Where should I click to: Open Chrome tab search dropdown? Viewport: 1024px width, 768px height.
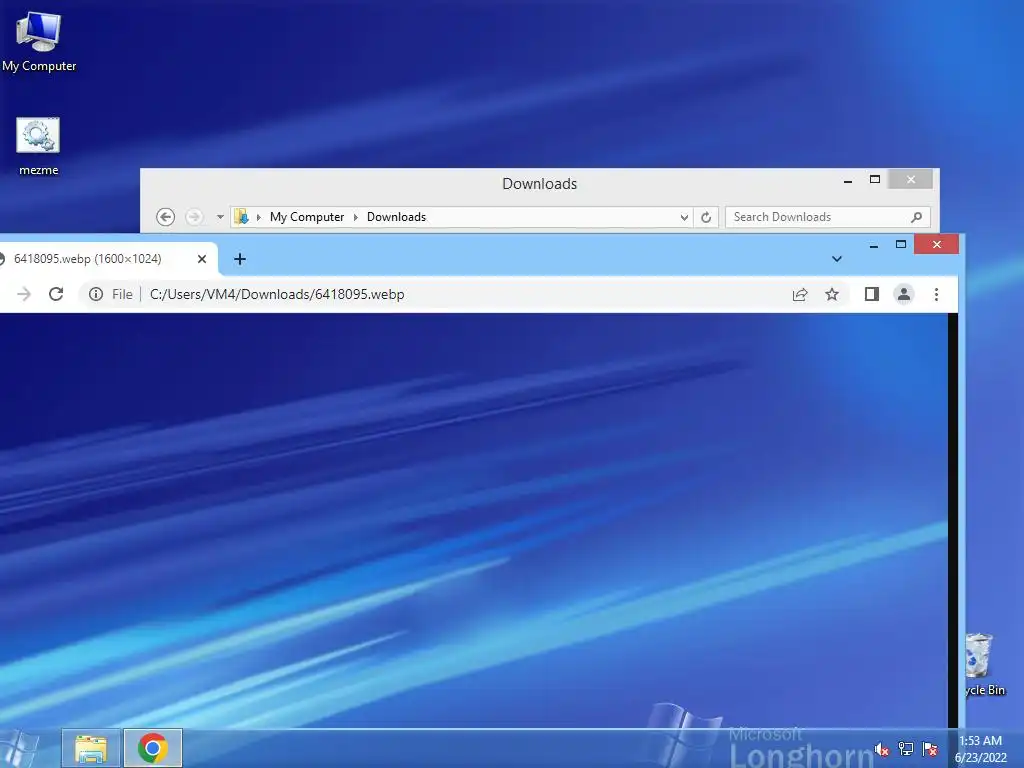[837, 259]
